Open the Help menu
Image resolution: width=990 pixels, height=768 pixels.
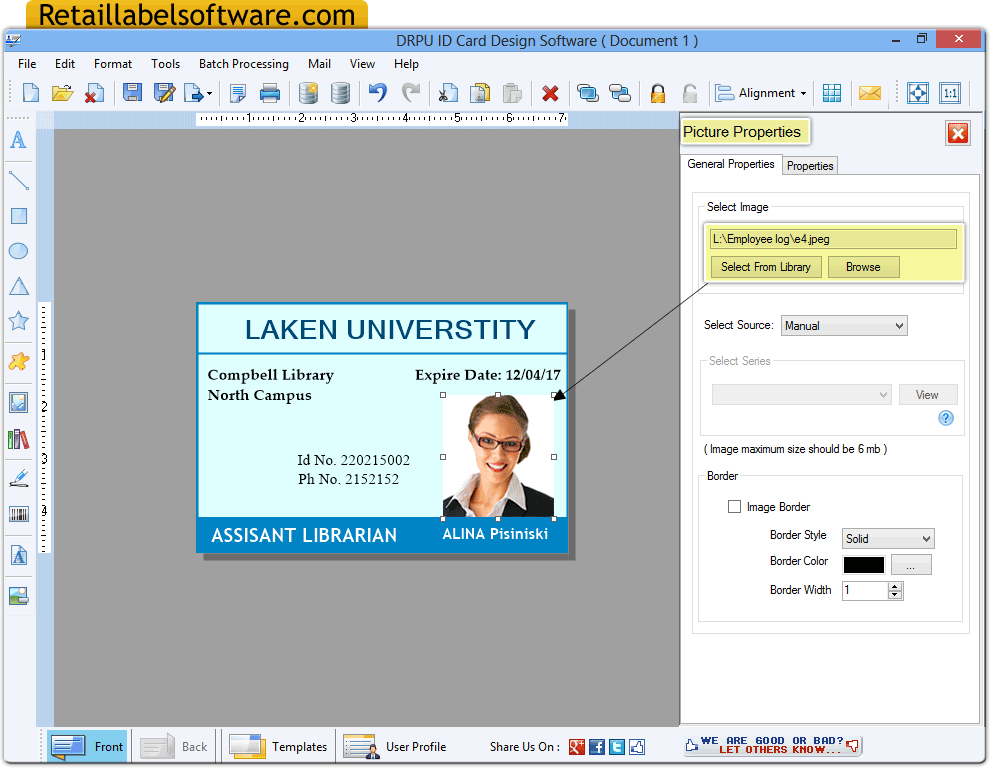point(406,64)
